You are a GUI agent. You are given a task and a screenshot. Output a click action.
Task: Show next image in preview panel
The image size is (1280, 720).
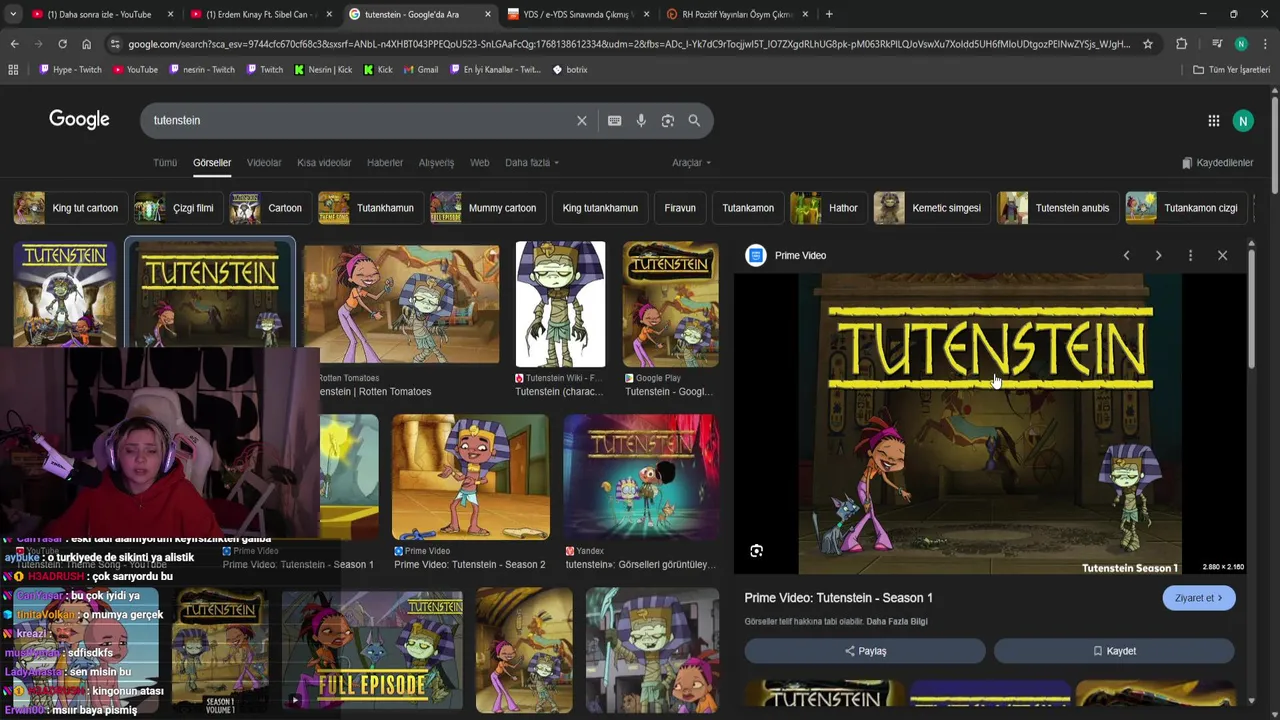pos(1158,255)
